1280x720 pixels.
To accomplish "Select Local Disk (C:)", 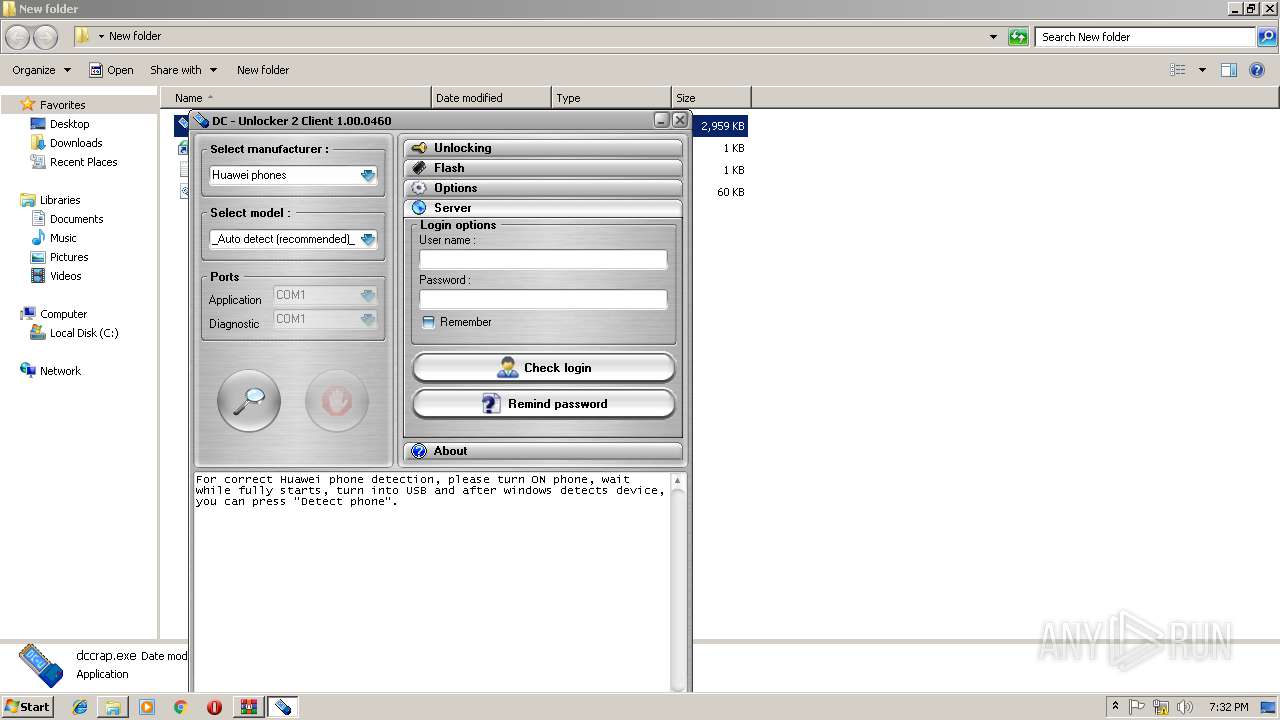I will point(84,333).
